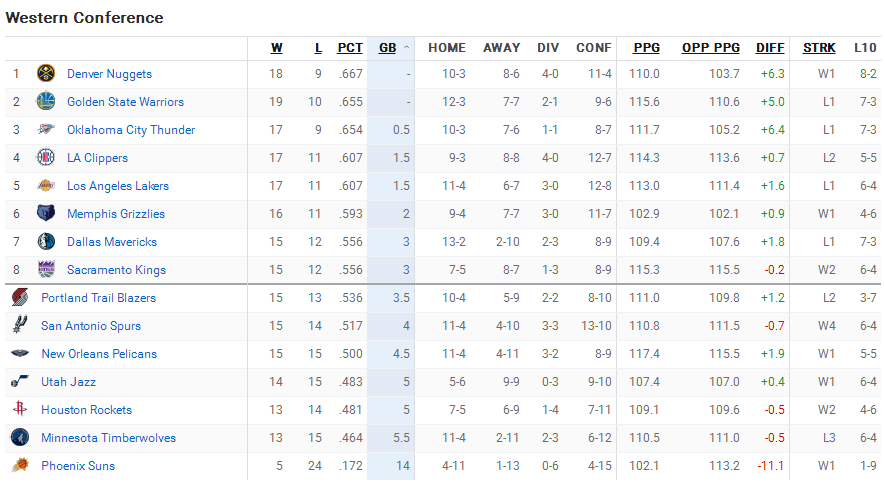Click the Memphis Grizzlies bear logo
This screenshot has height=483, width=885.
46,214
